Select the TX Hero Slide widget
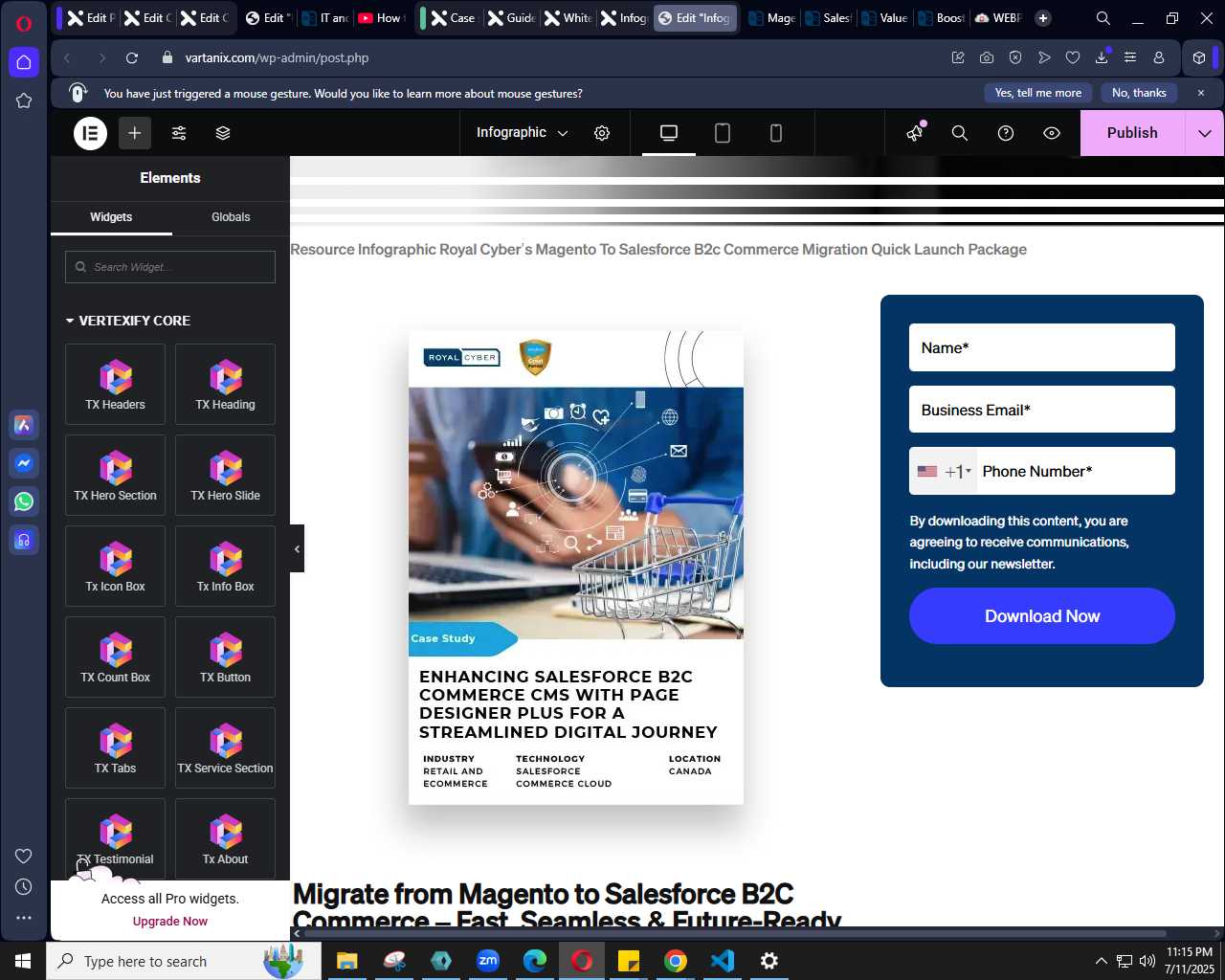Screen dimensions: 1225x980 (x=225, y=475)
